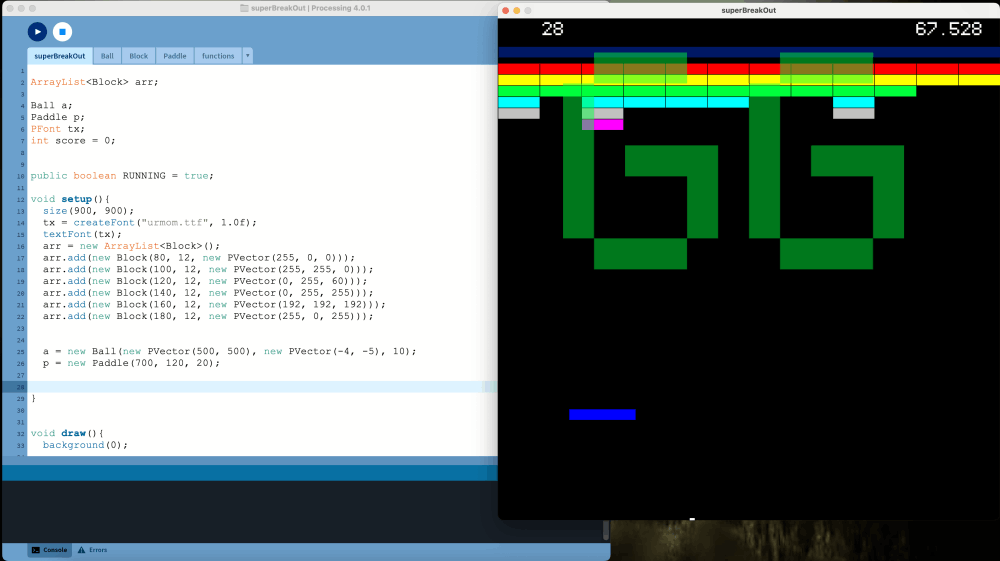Select the superBreakOut tab
The height and width of the screenshot is (561, 1000).
61,56
